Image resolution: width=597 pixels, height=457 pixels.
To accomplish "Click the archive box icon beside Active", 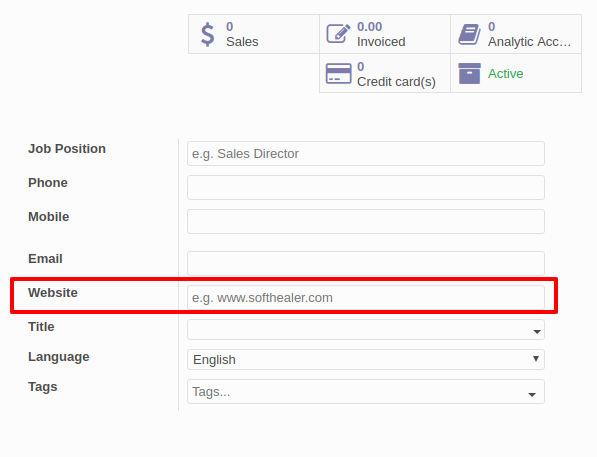I will tap(469, 74).
